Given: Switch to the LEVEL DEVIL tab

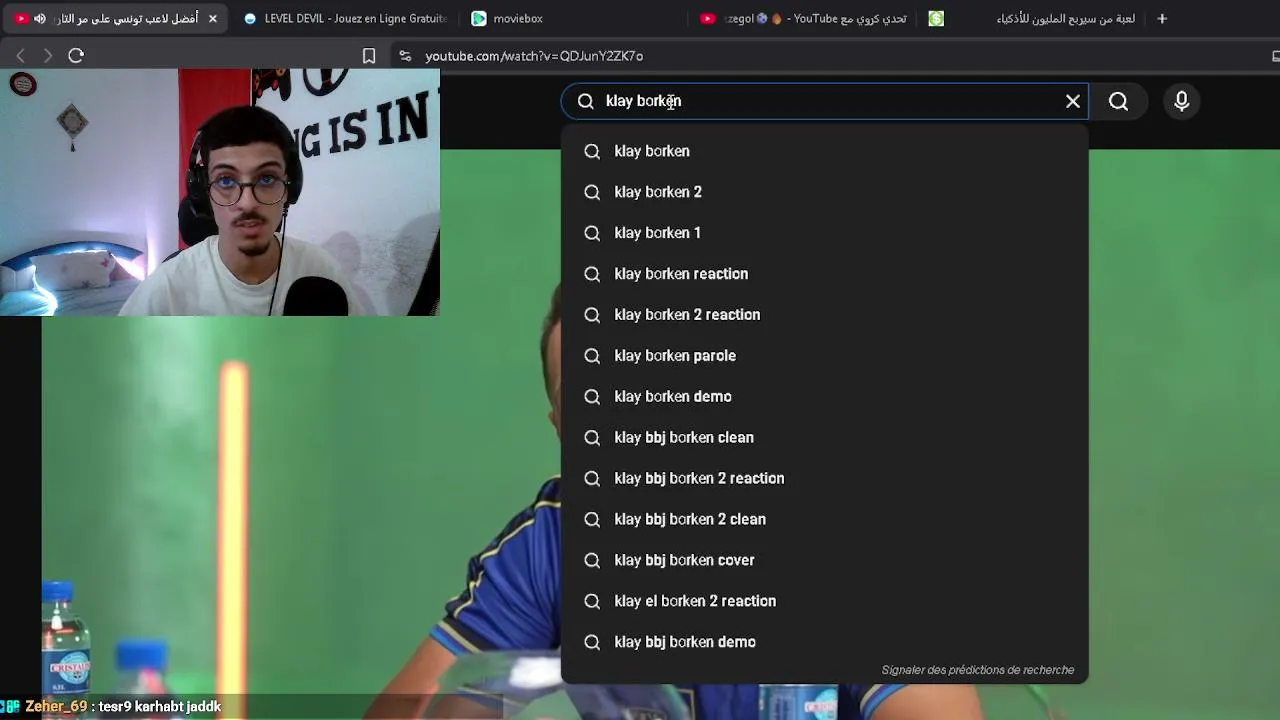Looking at the screenshot, I should point(344,18).
